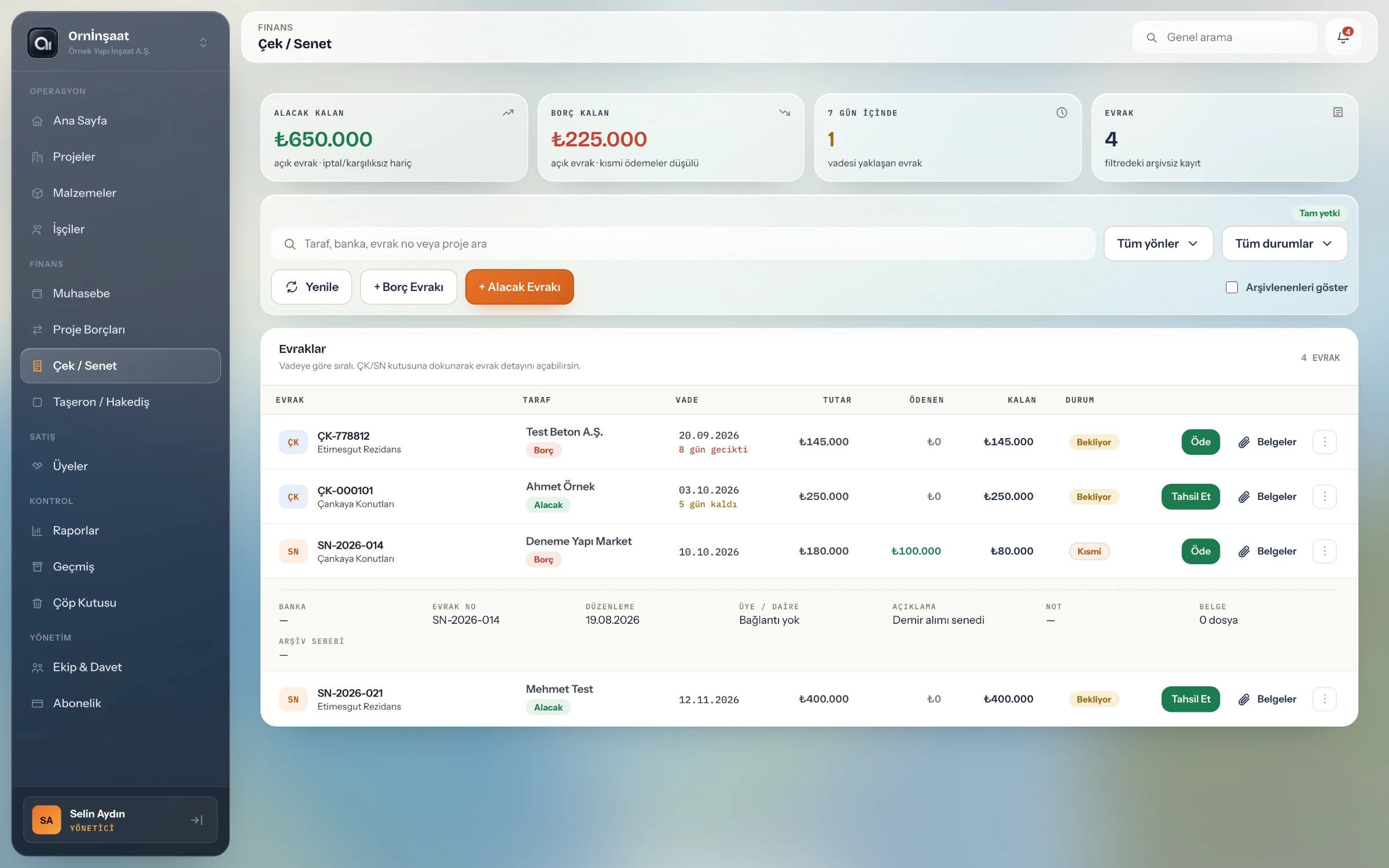The width and height of the screenshot is (1389, 868).
Task: Open Taşeron / Hakediş in the sidebar
Action: click(120, 402)
